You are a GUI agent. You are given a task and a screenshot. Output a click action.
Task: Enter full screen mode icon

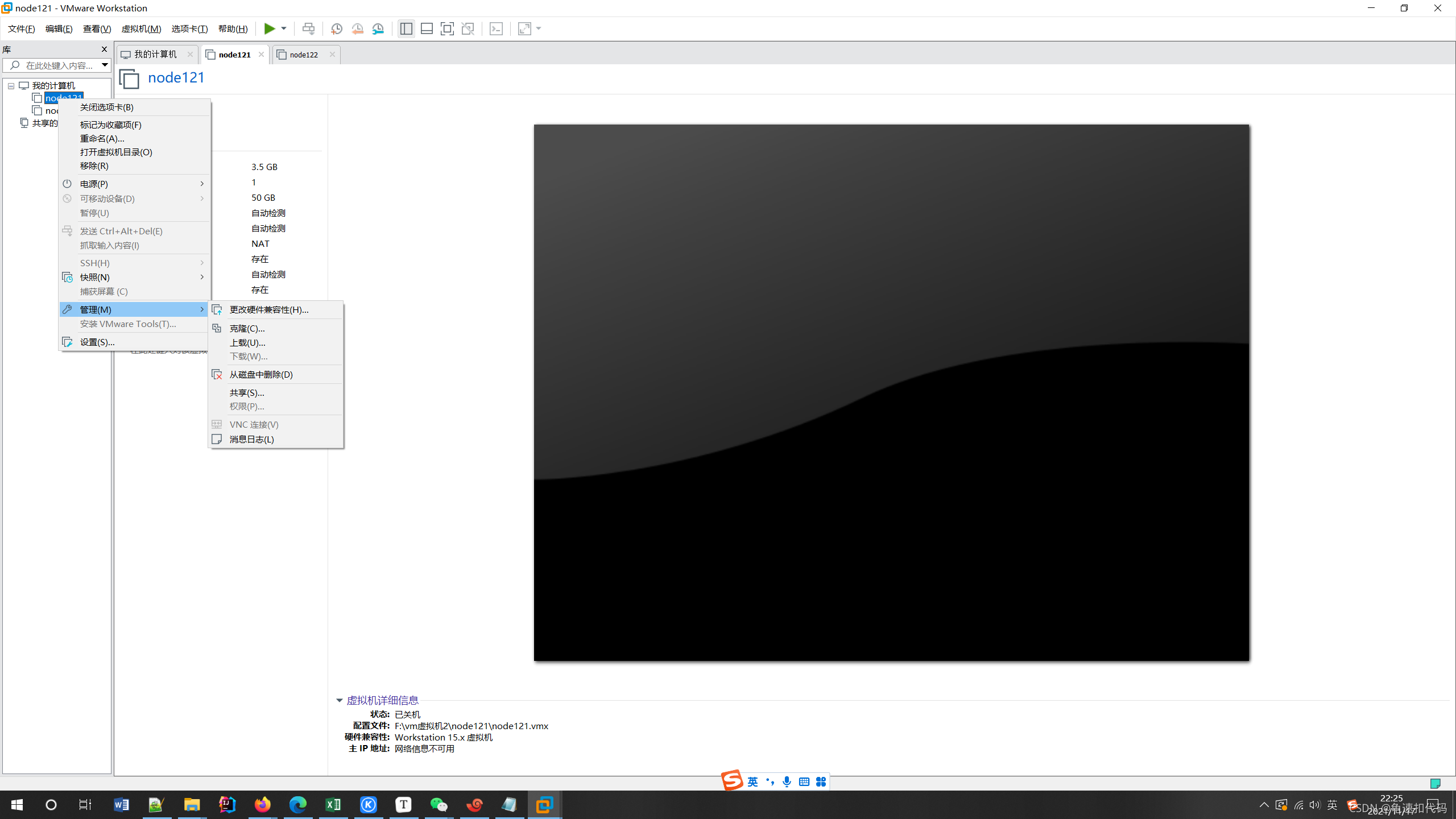(447, 28)
